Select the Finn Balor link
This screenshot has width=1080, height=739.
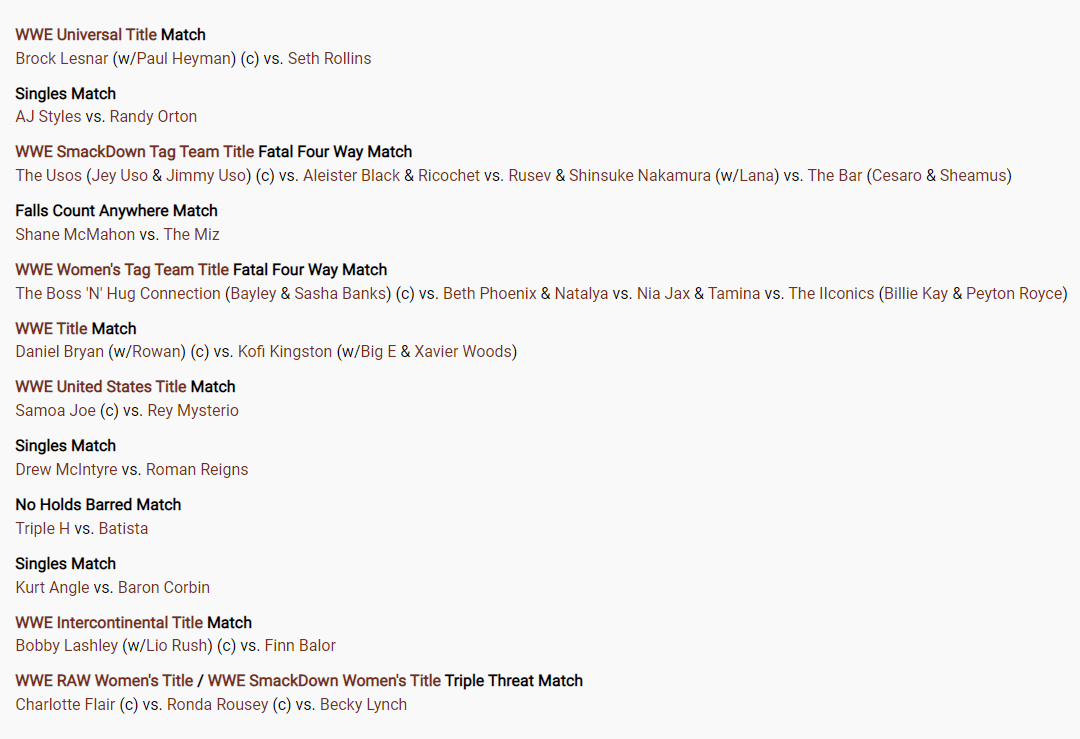[300, 645]
